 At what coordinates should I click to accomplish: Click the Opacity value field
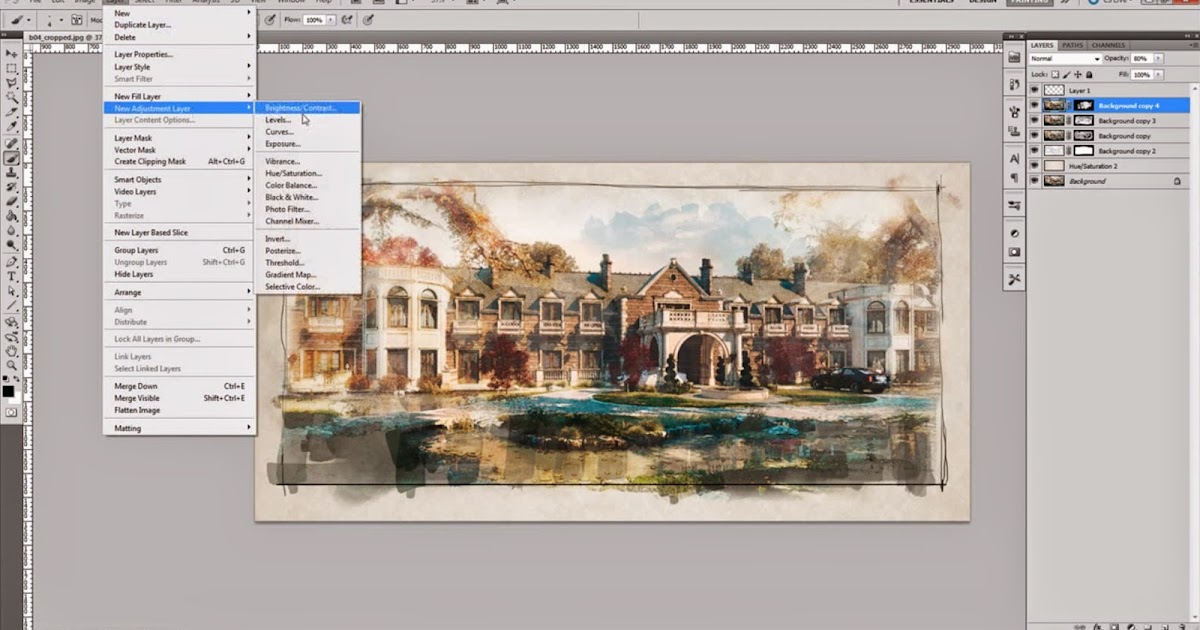click(1141, 59)
